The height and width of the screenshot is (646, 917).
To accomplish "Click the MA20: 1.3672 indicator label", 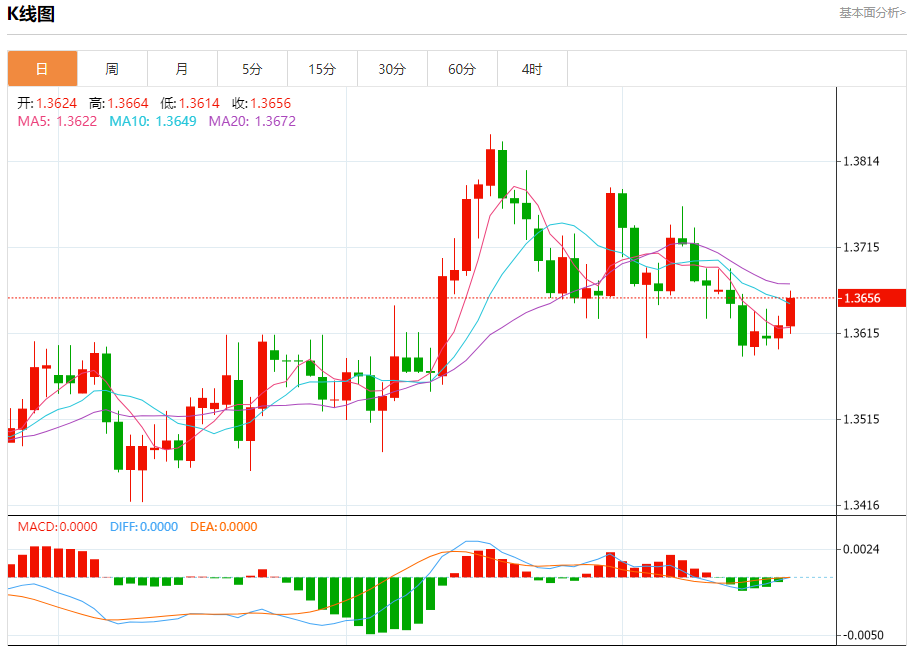I will tap(252, 121).
